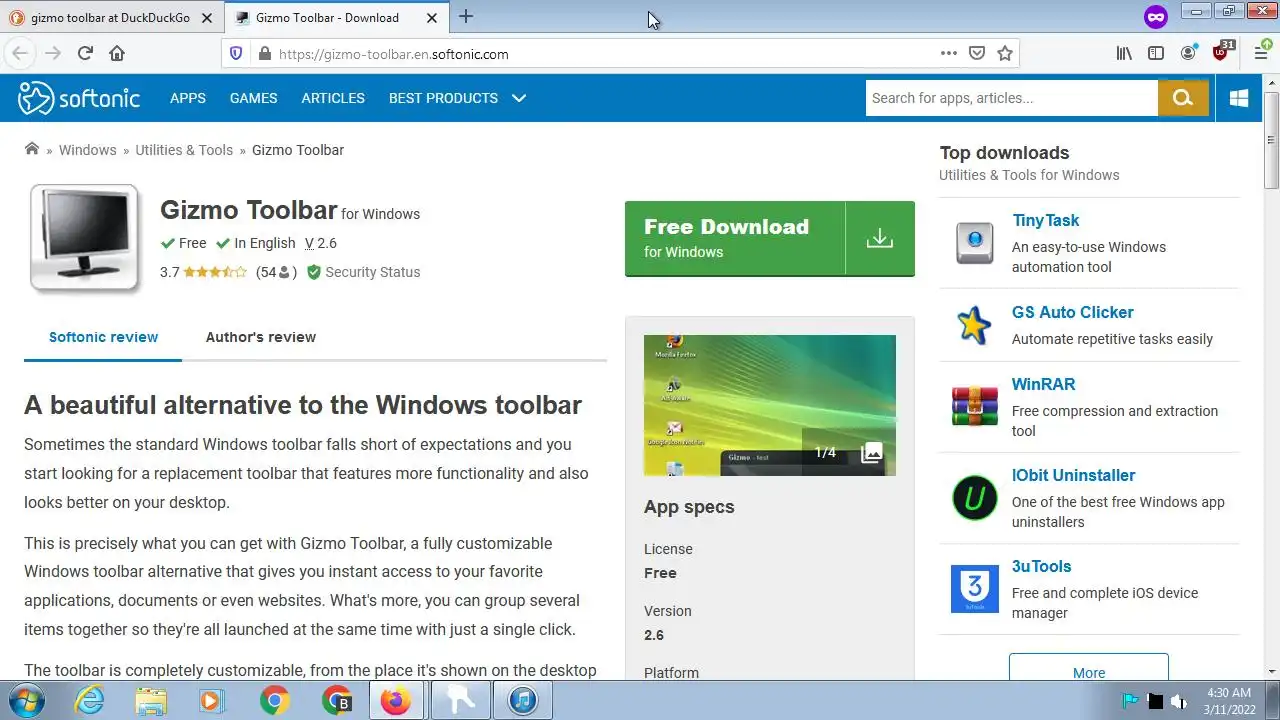This screenshot has width=1280, height=720.
Task: Go to Firefox home page icon
Action: pyautogui.click(x=117, y=54)
